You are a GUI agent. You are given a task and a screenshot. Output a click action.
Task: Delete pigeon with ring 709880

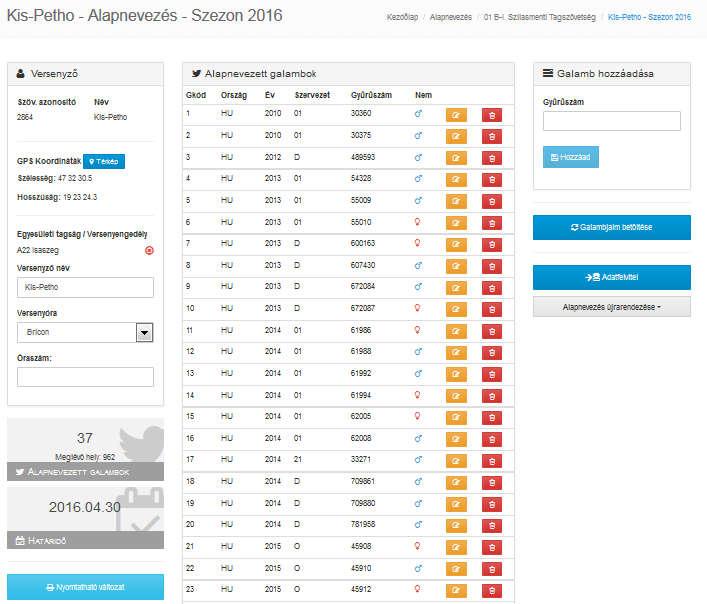click(491, 504)
